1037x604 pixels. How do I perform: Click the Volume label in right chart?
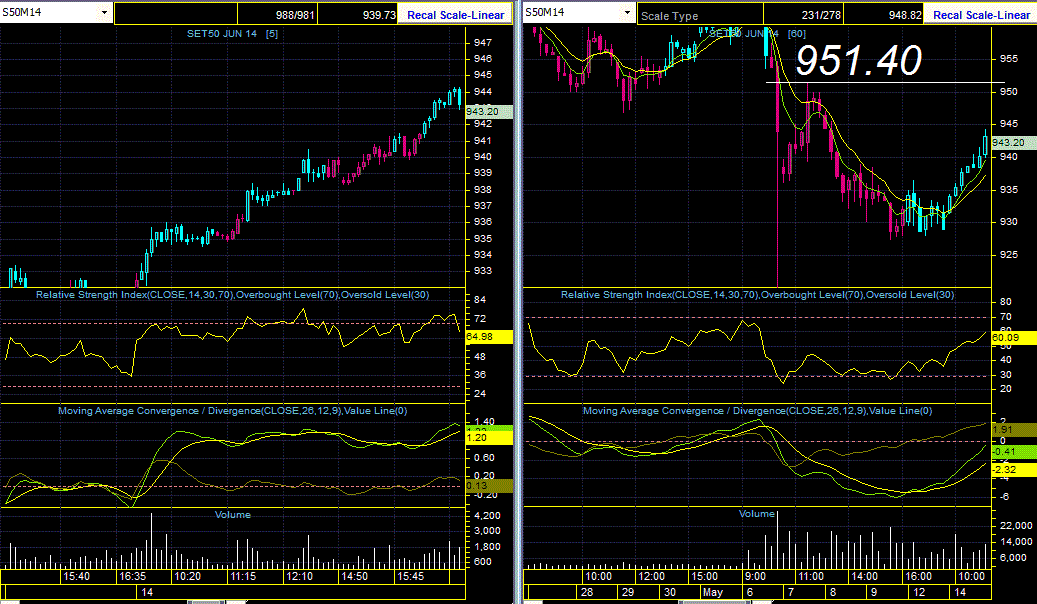click(x=757, y=513)
